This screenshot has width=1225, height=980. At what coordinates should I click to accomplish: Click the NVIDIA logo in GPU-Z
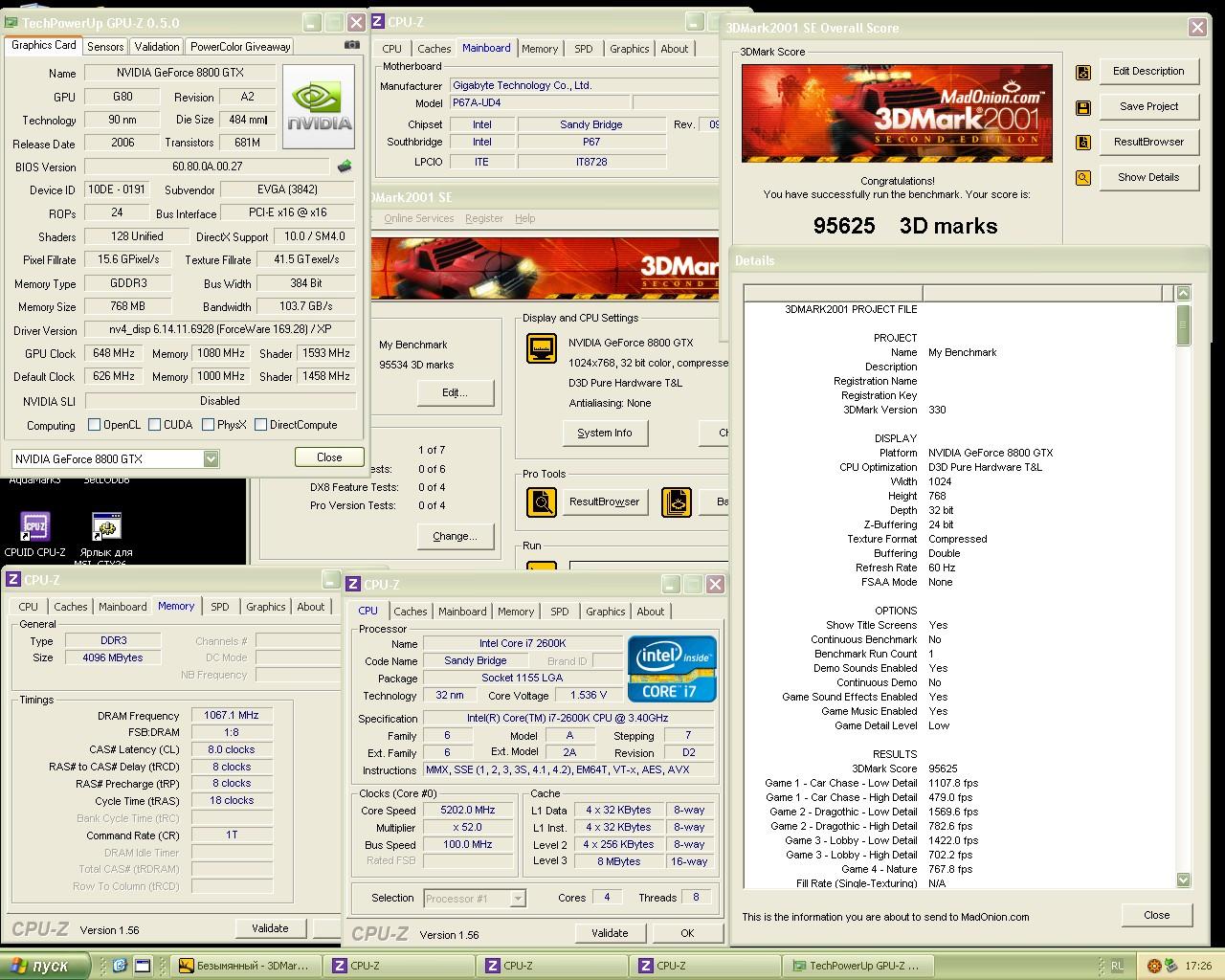(321, 106)
